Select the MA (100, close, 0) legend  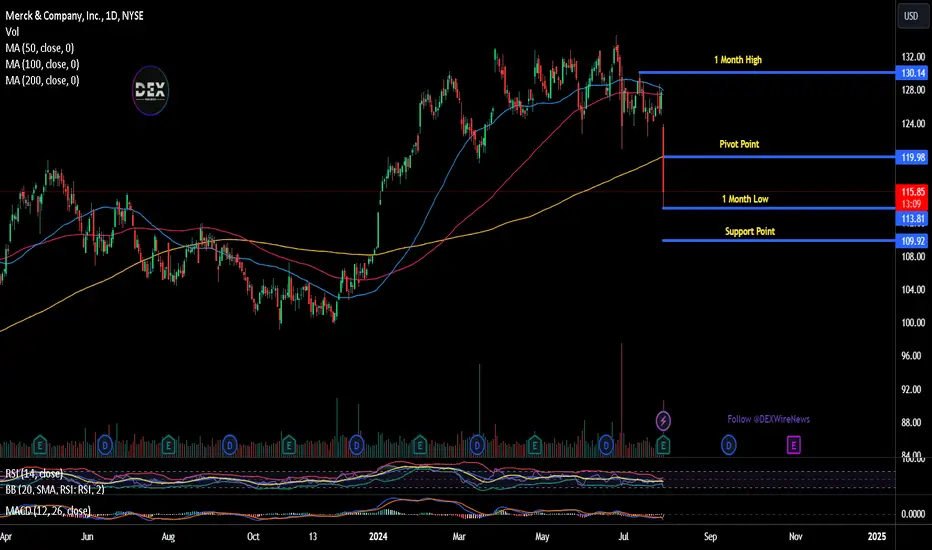point(42,64)
